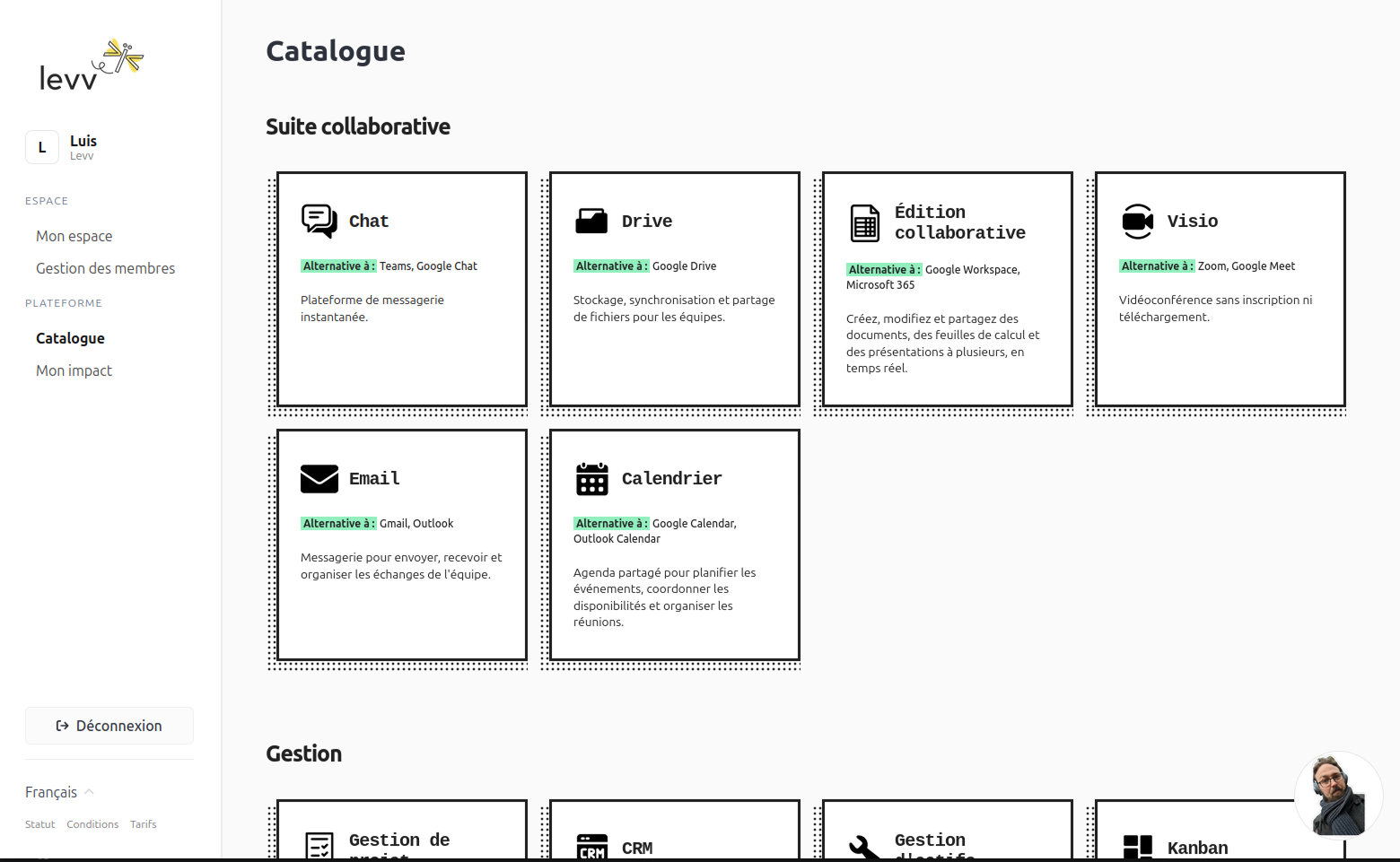This screenshot has width=1400, height=862.
Task: Go to Mon impact page
Action: 74,370
